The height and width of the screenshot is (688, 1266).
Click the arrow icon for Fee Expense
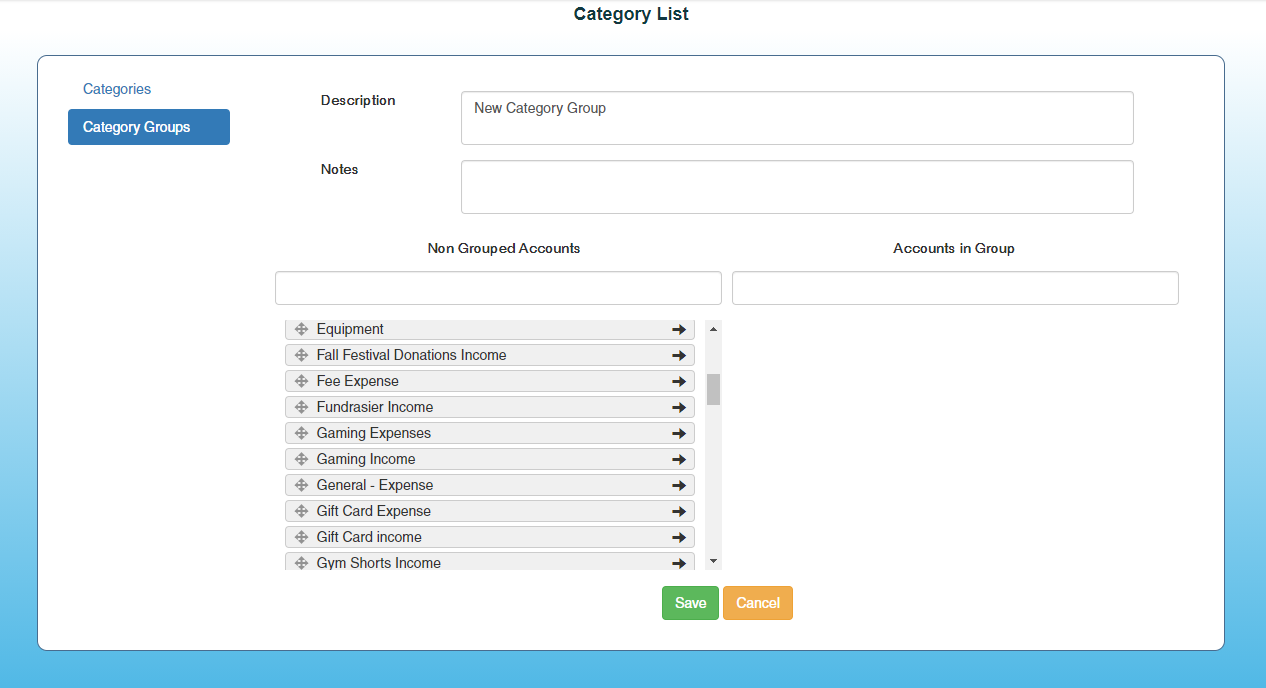[x=678, y=381]
